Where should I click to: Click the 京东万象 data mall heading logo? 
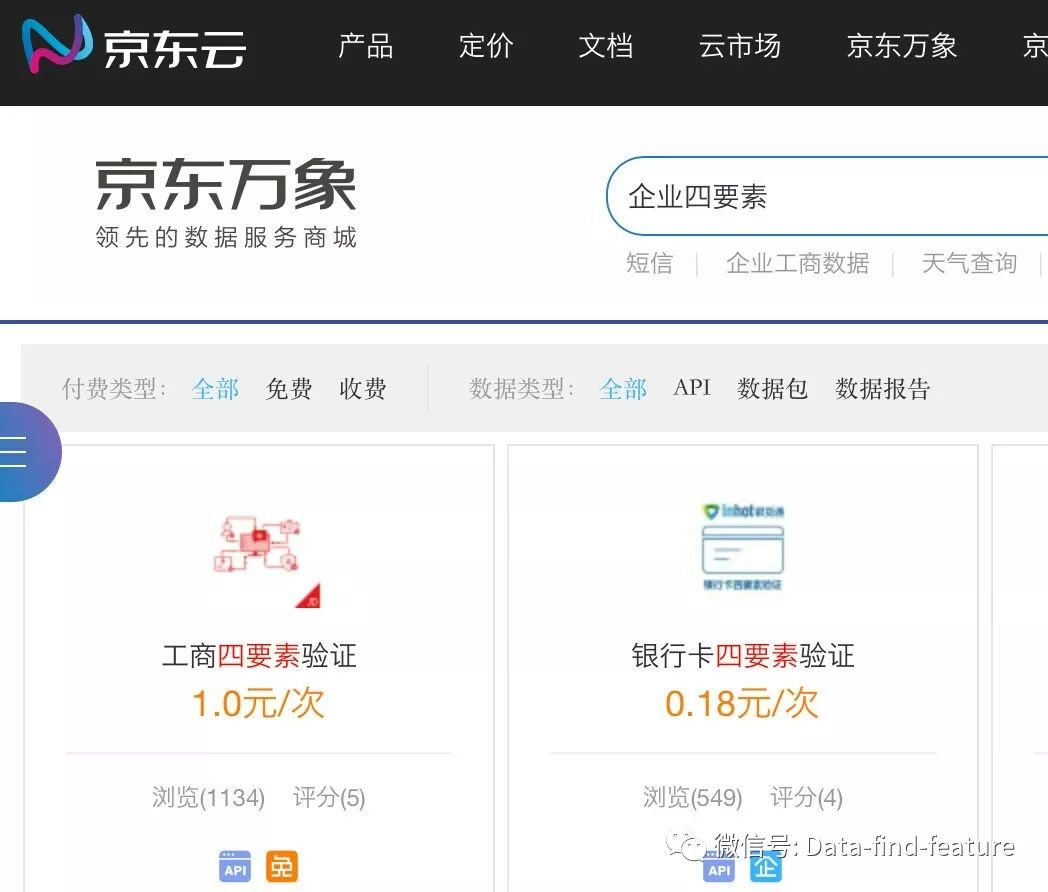[226, 203]
